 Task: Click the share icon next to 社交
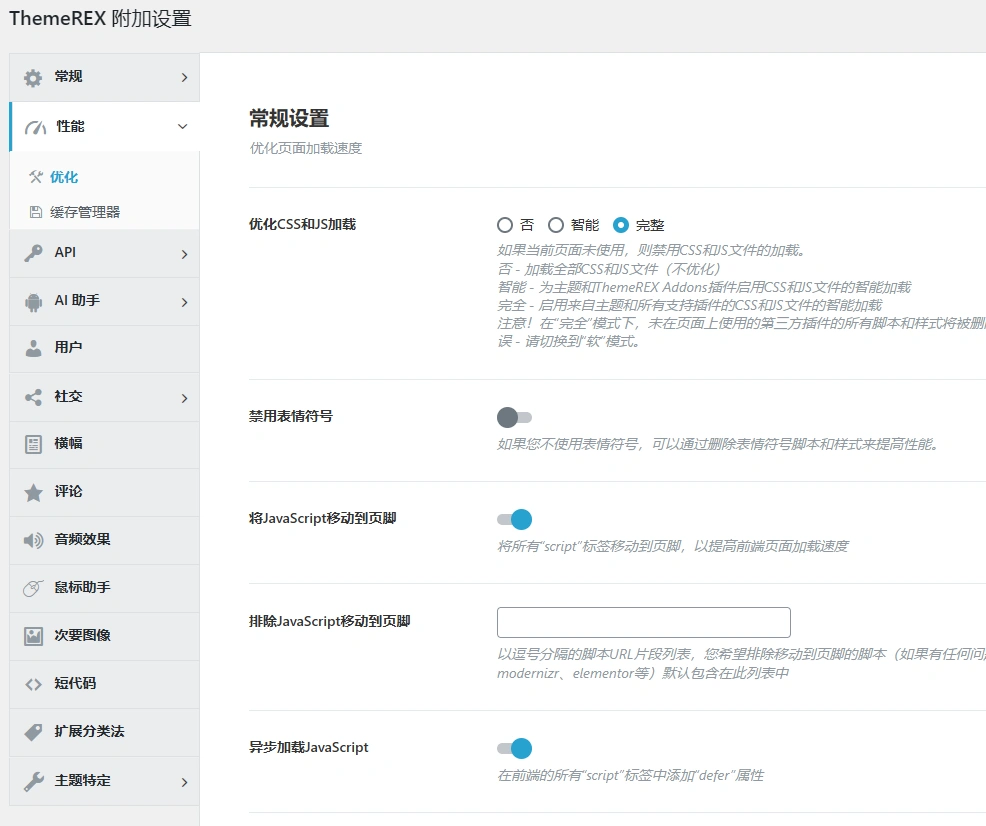click(32, 397)
